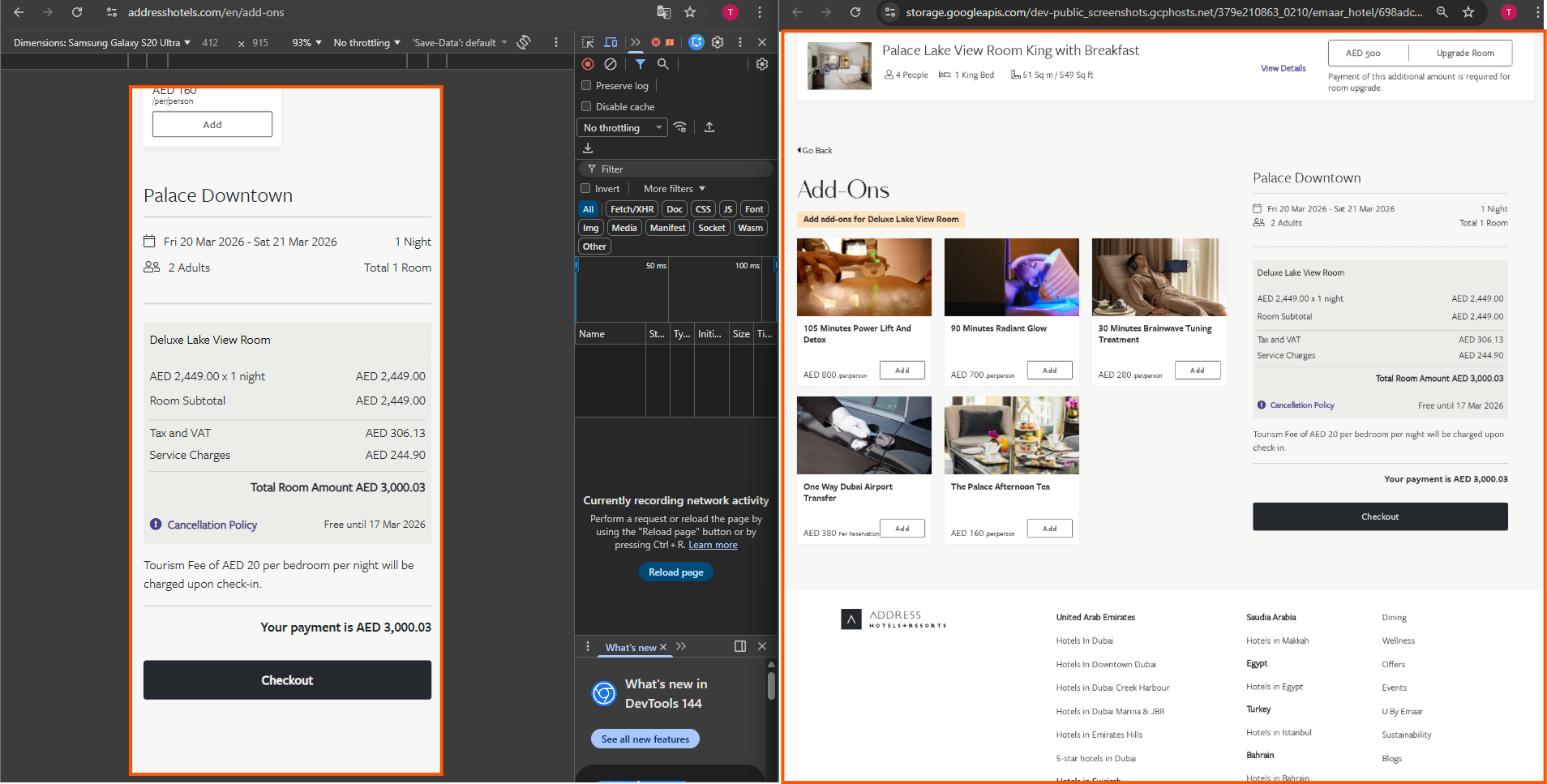Export HAR with the download icon
The height and width of the screenshot is (784, 1547).
coord(588,148)
